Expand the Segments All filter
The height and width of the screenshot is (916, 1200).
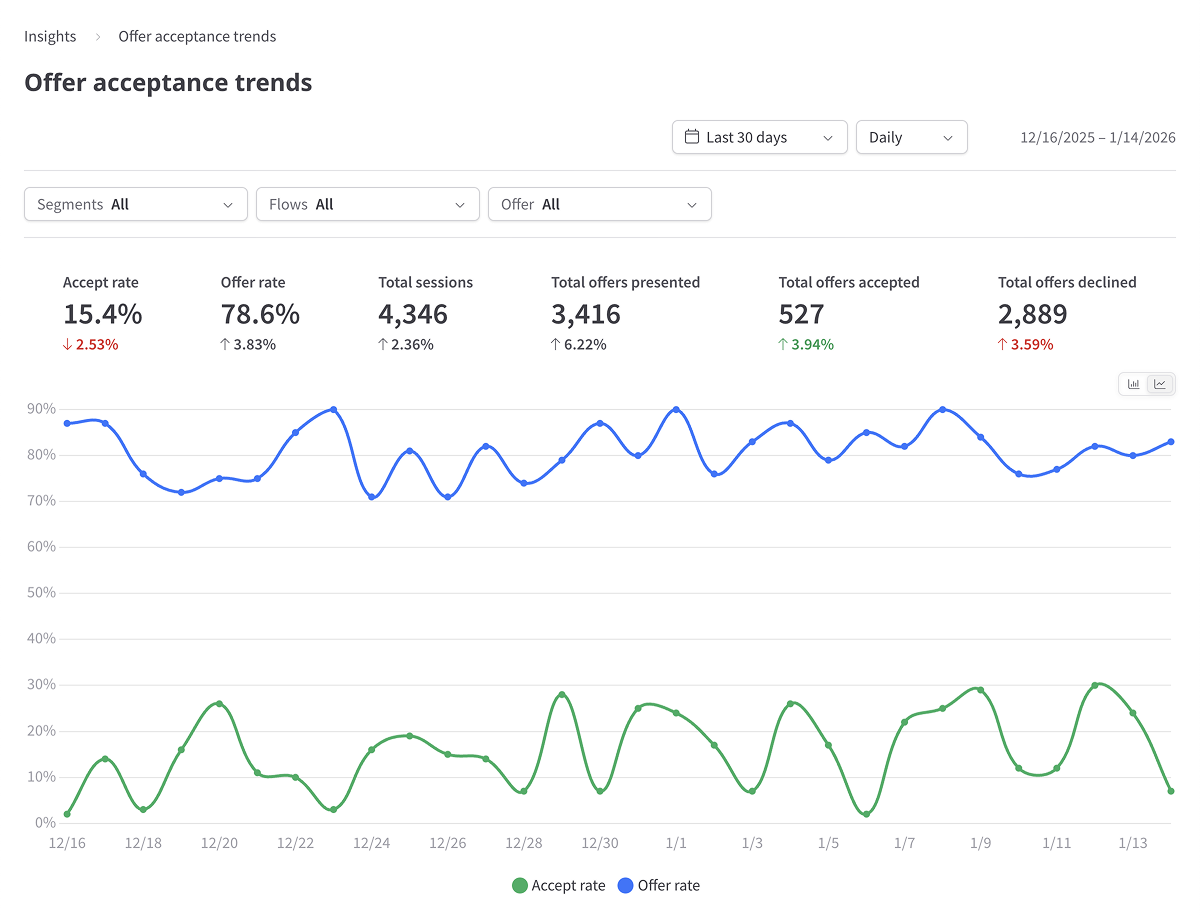pyautogui.click(x=135, y=204)
